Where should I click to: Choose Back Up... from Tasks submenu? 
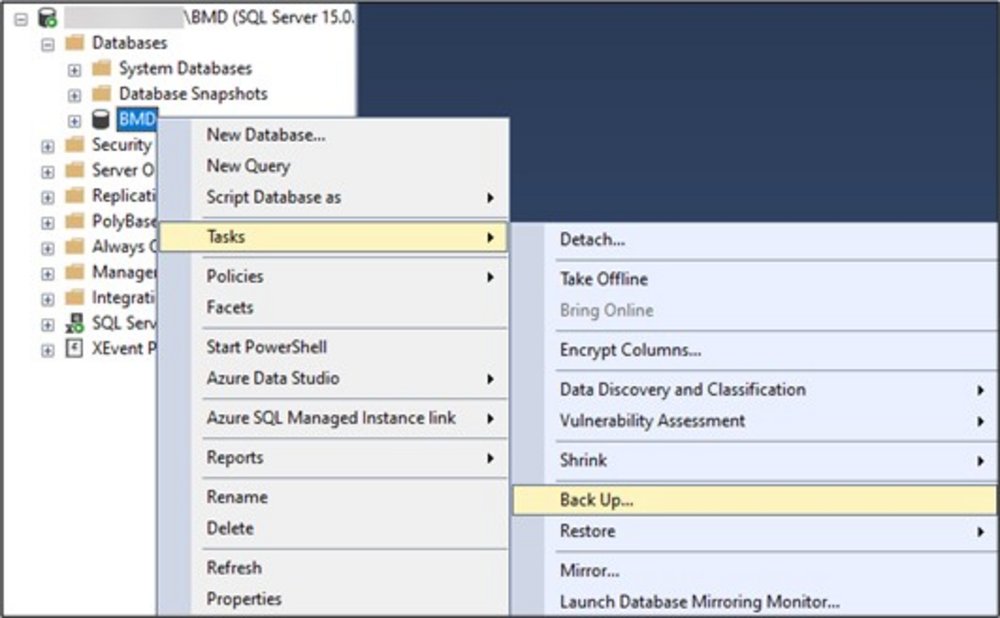point(596,500)
